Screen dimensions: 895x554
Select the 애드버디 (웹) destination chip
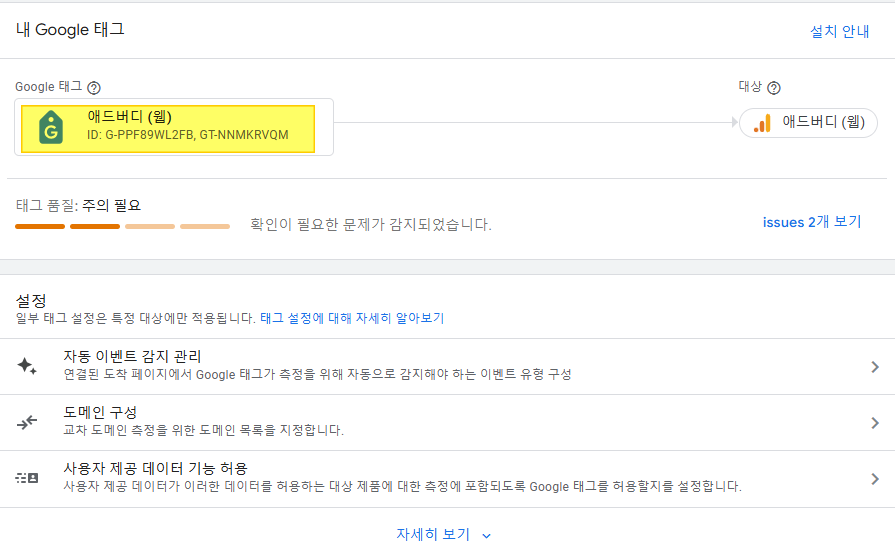808,123
